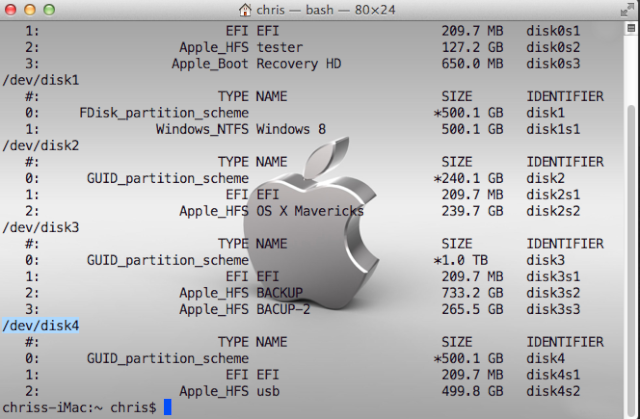This screenshot has width=640, height=419.
Task: Click the '239.7 GB' size value
Action: pyautogui.click(x=472, y=211)
